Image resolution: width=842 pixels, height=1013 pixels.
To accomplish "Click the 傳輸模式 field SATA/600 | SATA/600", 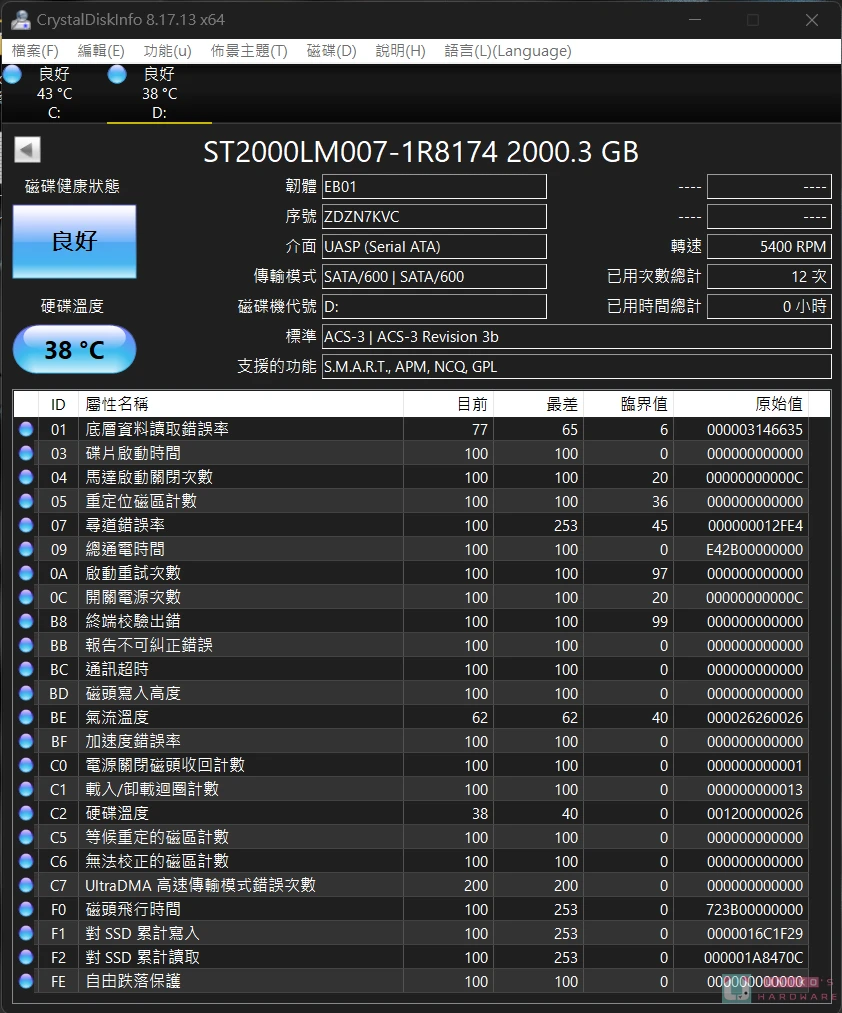I will point(434,277).
